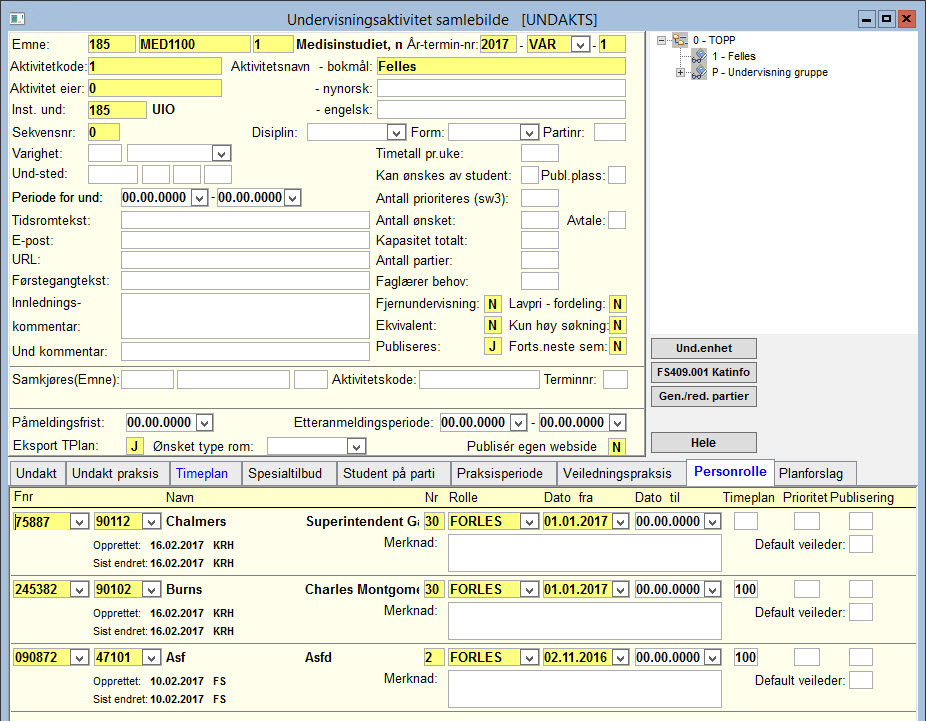Click the Aktivitetsnavn nynorsk field
Image resolution: width=926 pixels, height=721 pixels.
point(501,89)
